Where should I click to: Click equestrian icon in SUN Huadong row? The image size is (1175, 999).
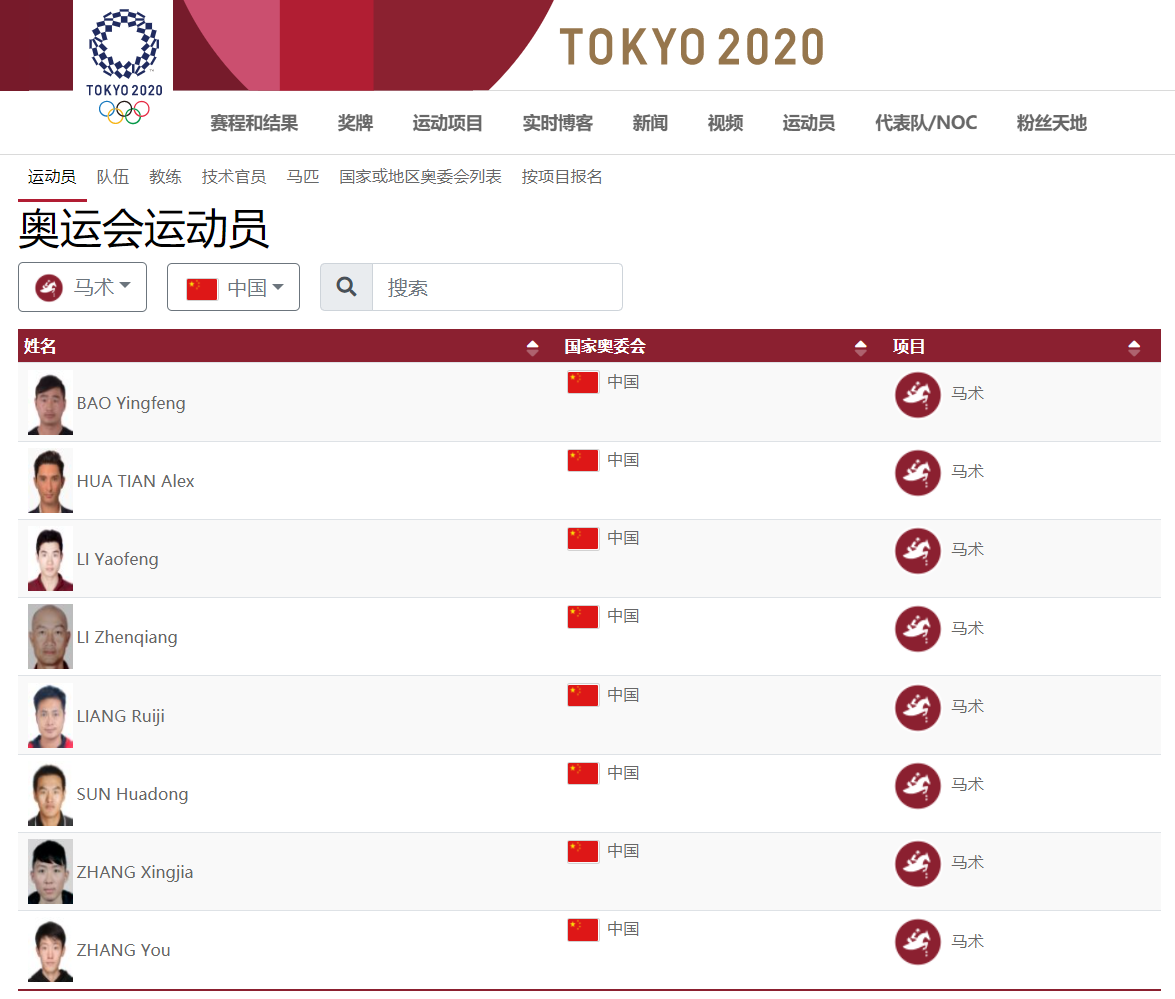(917, 785)
